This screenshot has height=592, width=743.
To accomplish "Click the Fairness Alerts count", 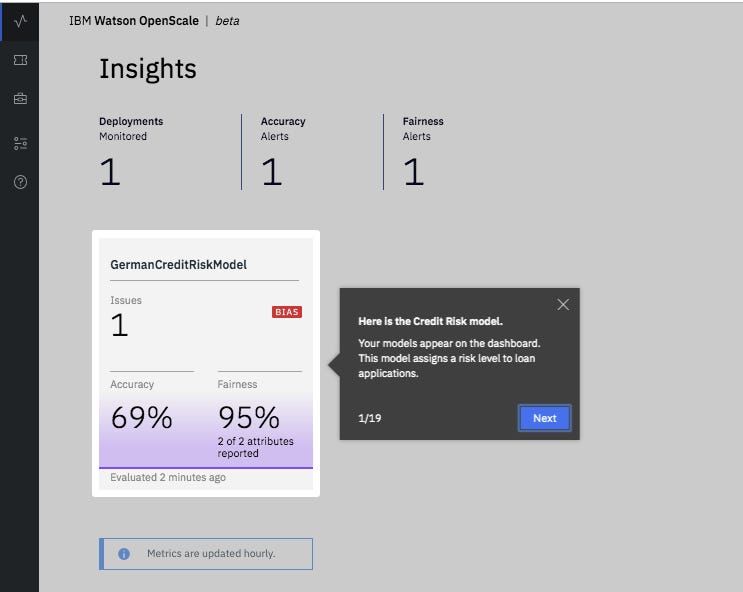I will [x=413, y=172].
